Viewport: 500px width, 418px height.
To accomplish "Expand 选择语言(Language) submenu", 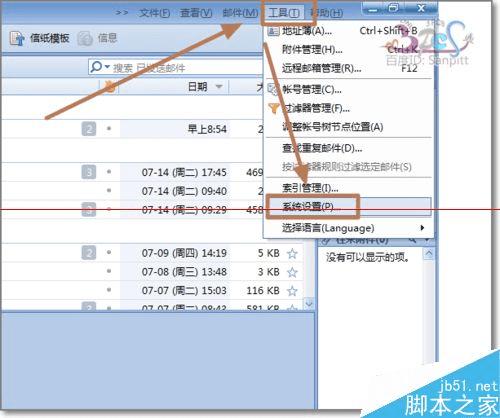I will point(348,228).
